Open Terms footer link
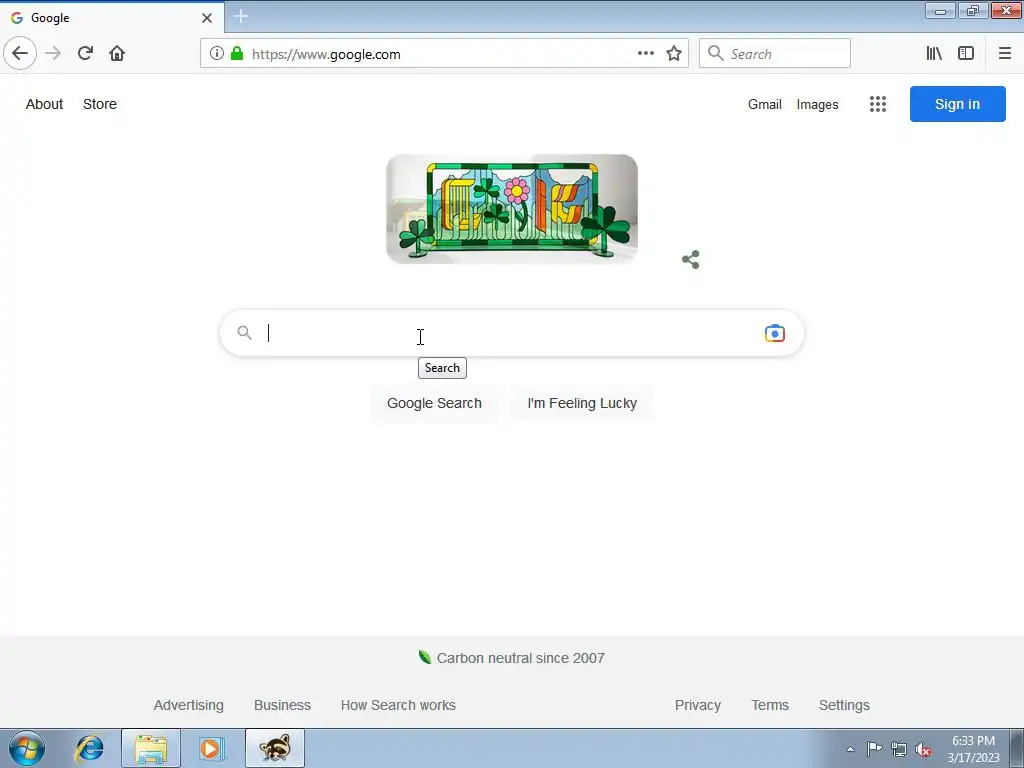This screenshot has height=768, width=1024. pyautogui.click(x=770, y=705)
